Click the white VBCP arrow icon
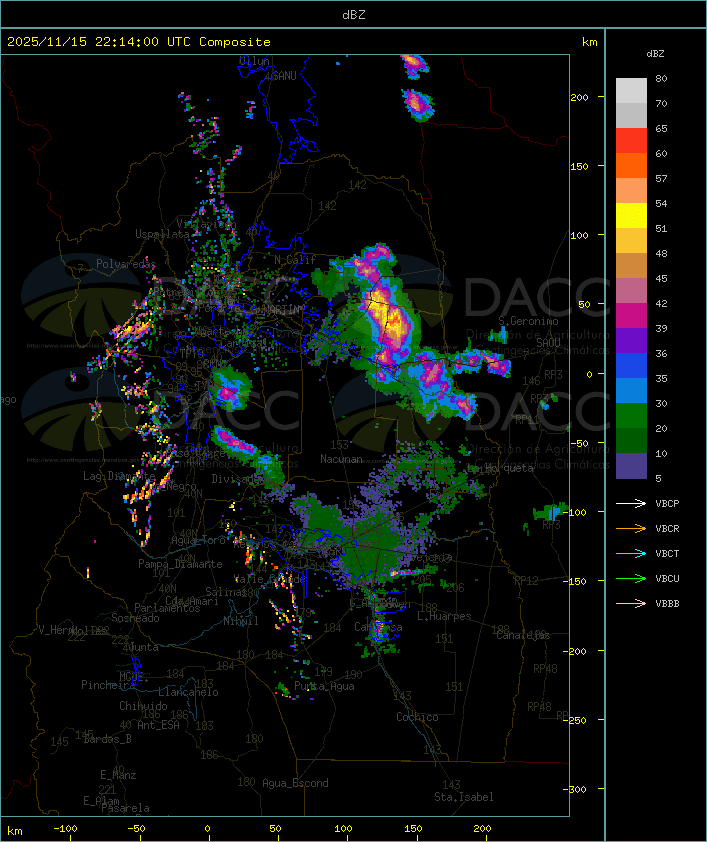 pos(631,503)
